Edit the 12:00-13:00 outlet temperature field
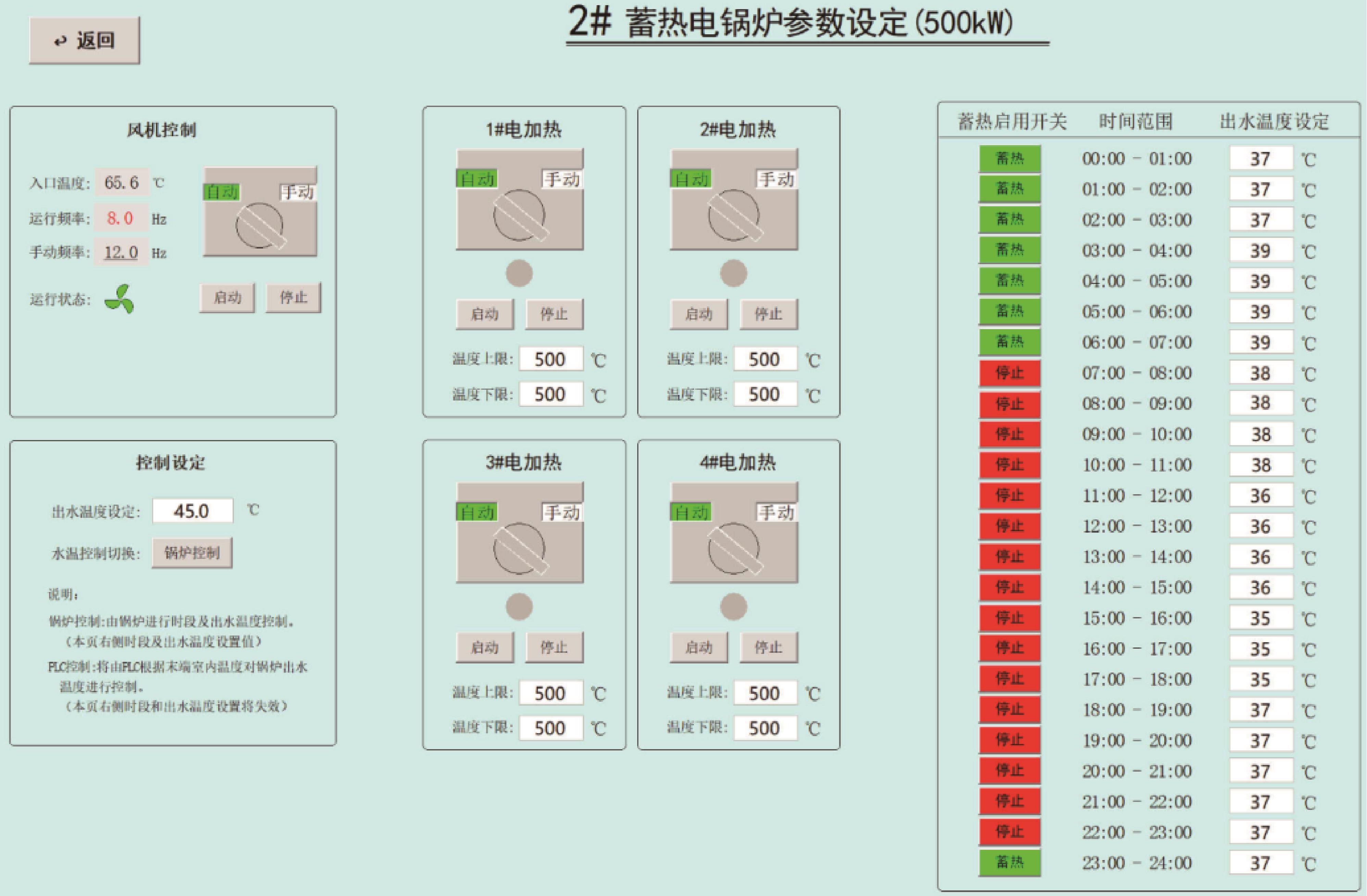Viewport: 1367px width, 896px height. [1260, 526]
